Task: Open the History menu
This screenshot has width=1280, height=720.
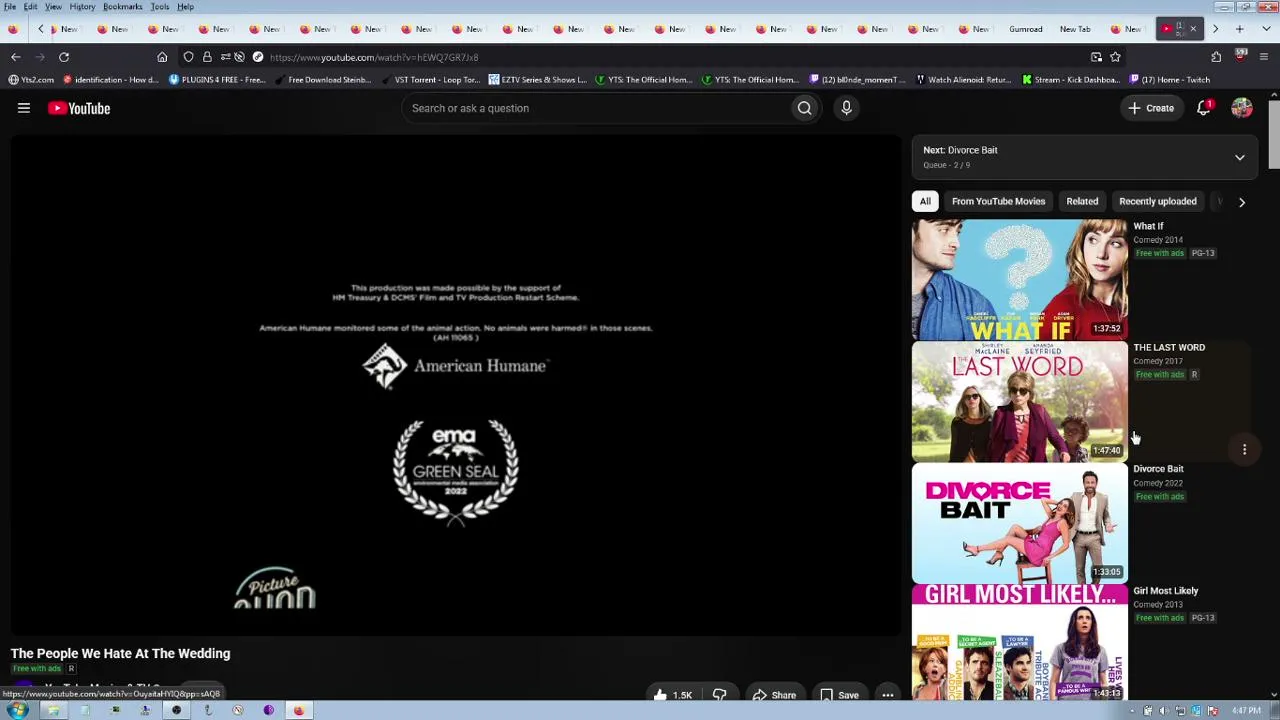Action: (82, 7)
